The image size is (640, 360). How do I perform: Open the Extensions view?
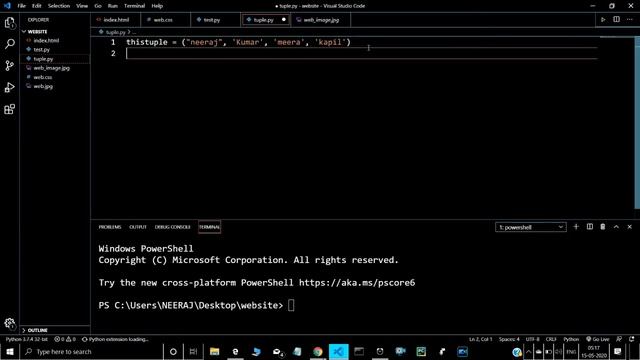point(10,109)
